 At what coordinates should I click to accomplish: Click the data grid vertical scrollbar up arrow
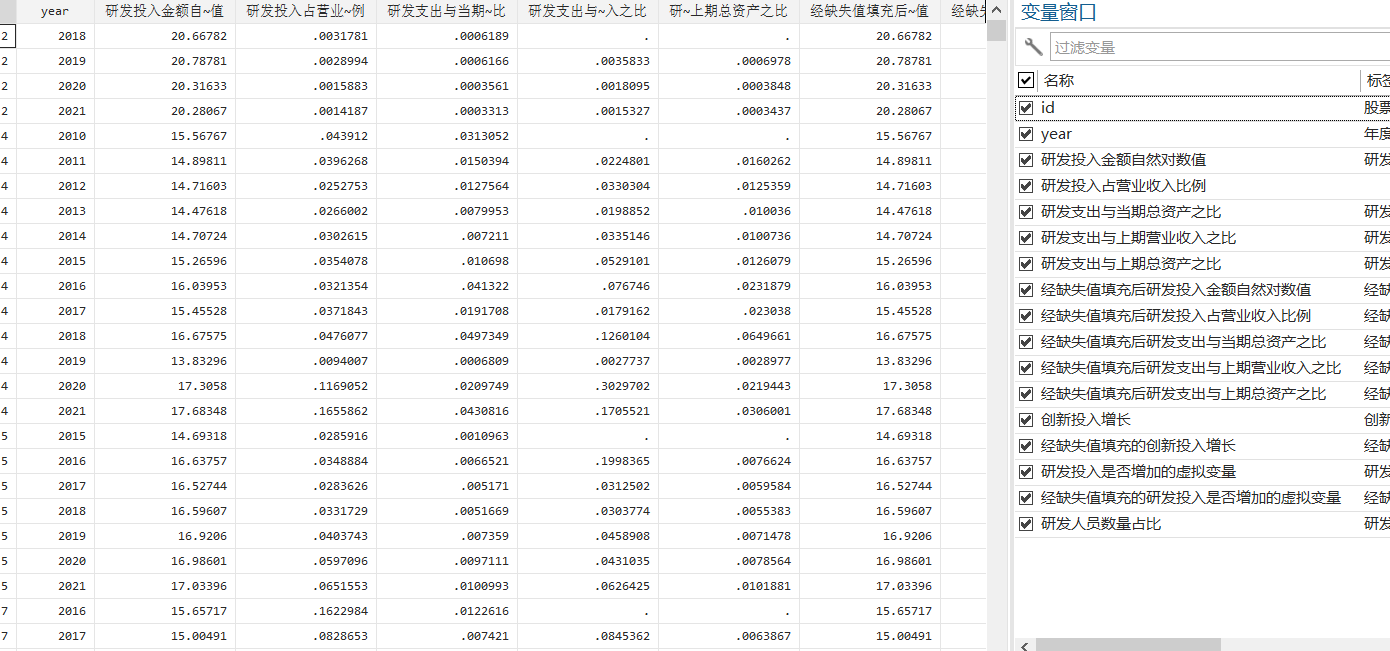click(x=996, y=8)
